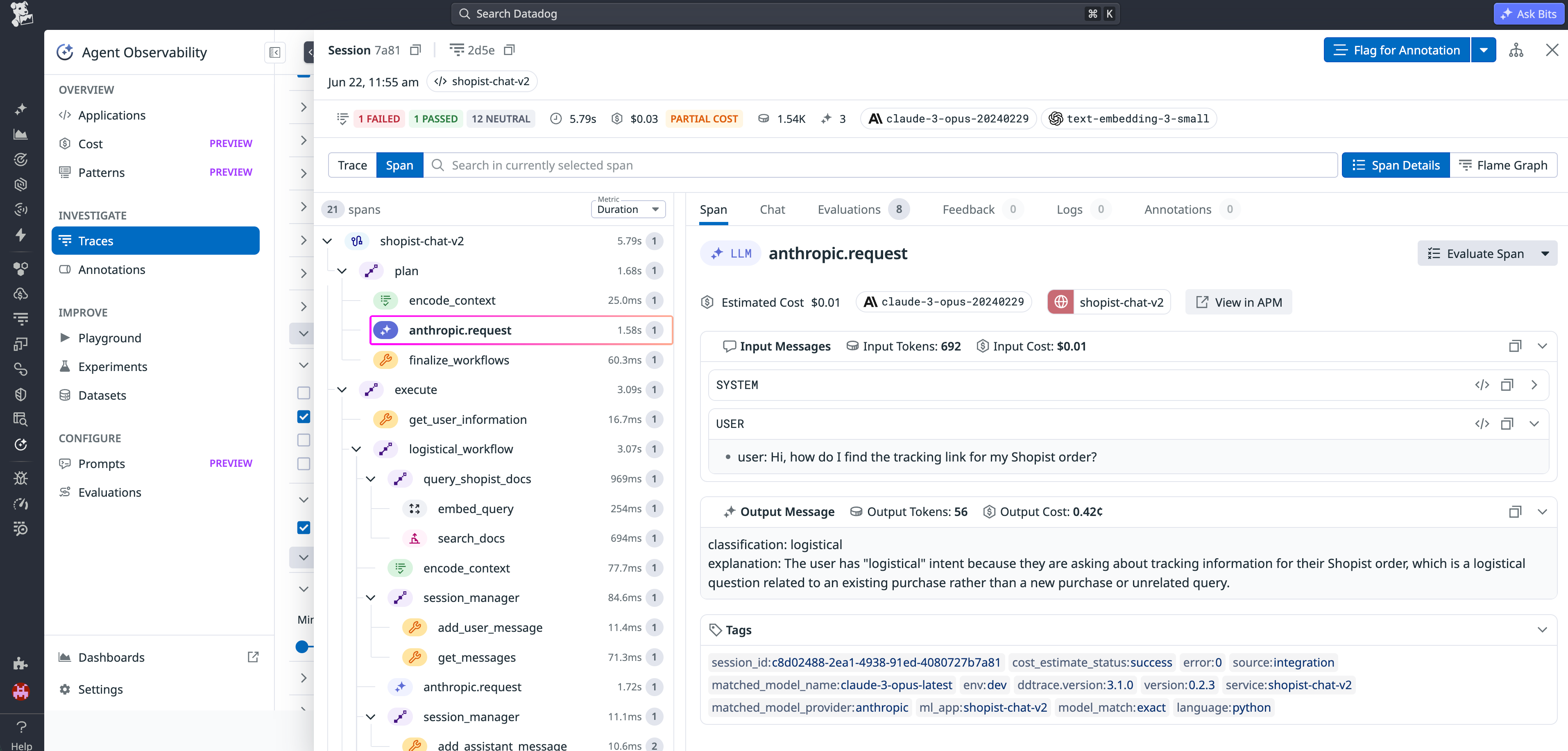Viewport: 1568px width, 751px height.
Task: Click the shopist-chat-v2 agent icon
Action: pos(357,241)
